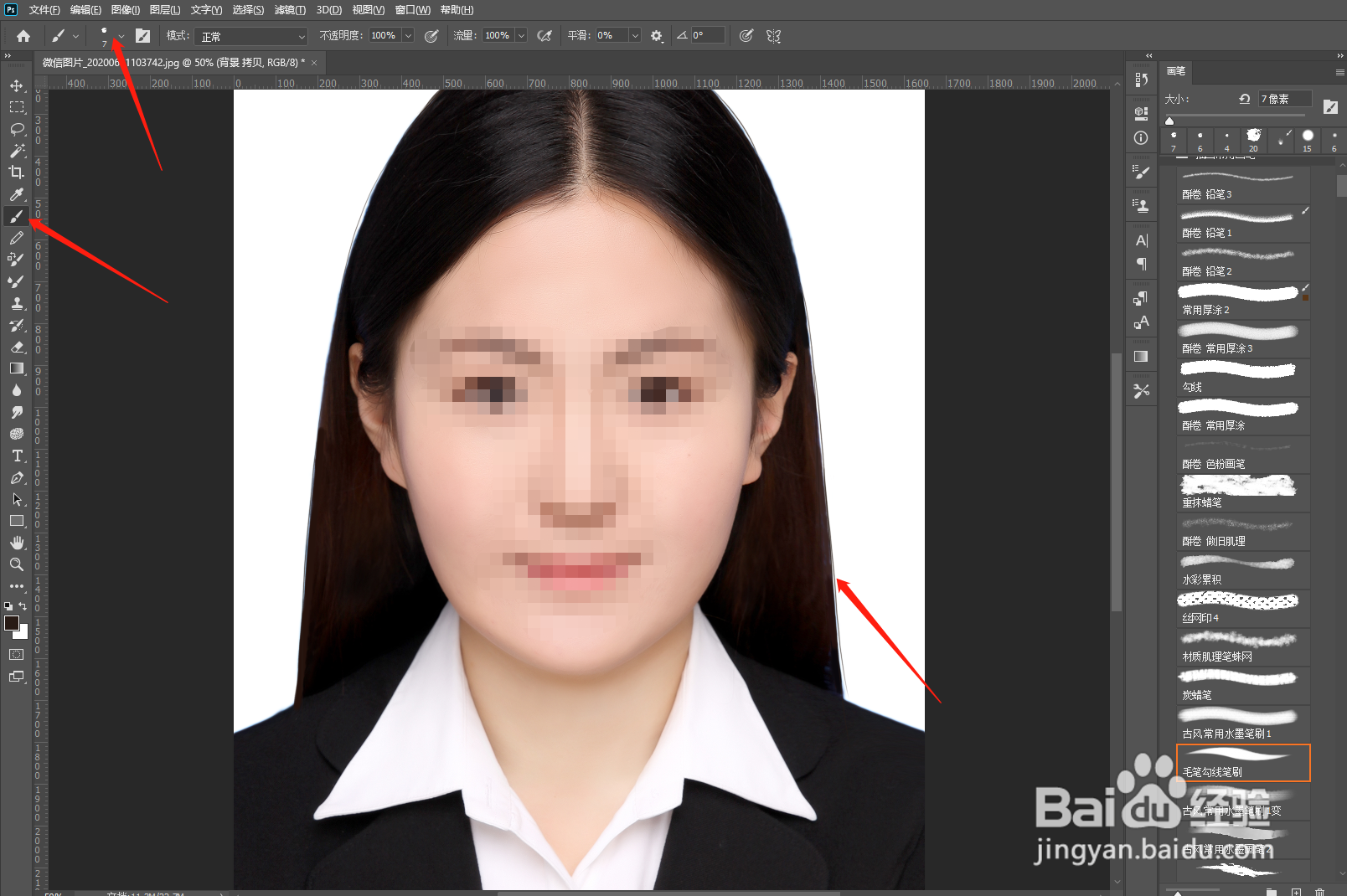Select the Hand tool
This screenshot has width=1347, height=896.
(17, 543)
